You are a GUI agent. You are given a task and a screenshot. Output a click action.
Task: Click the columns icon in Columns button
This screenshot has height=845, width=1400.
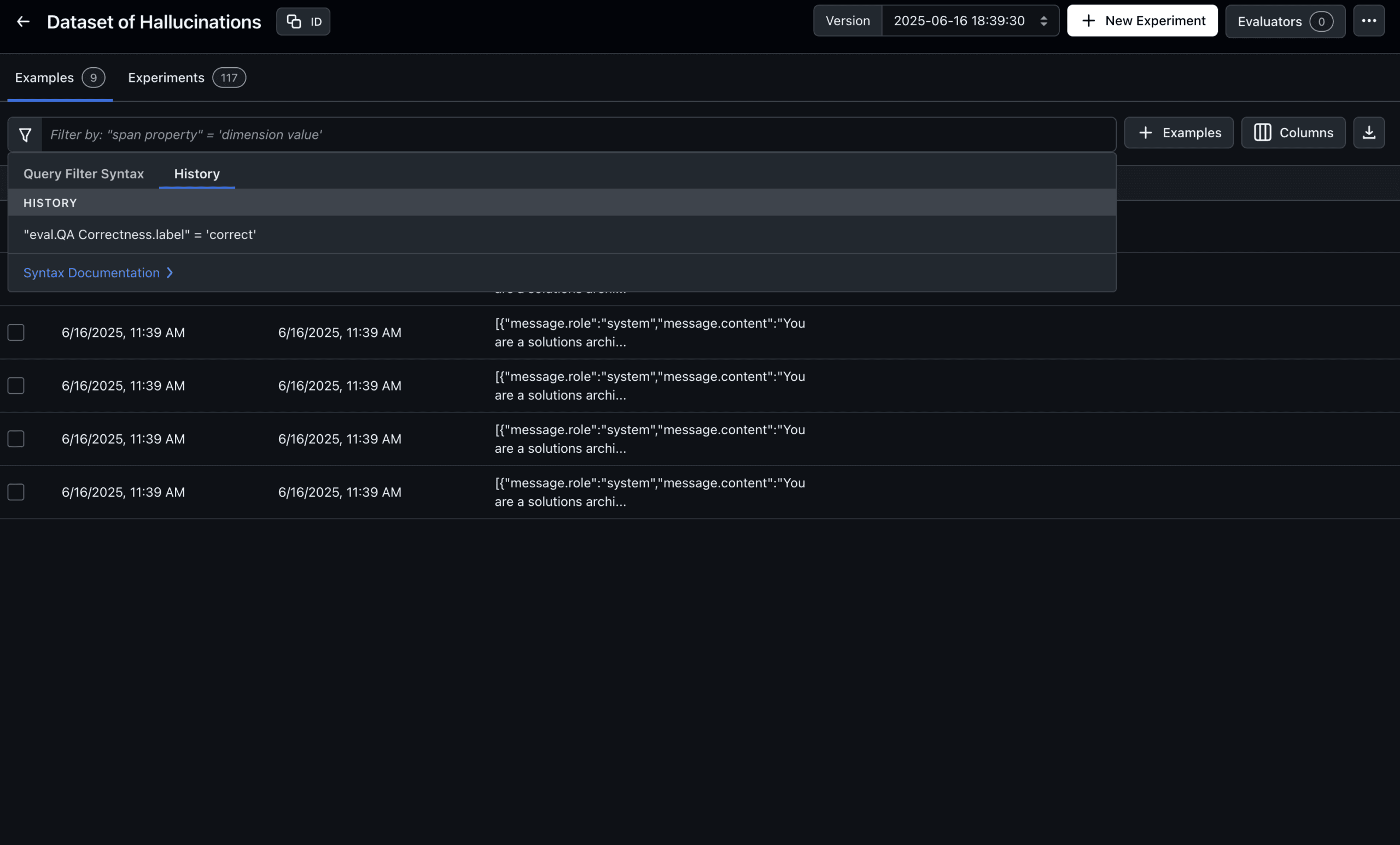click(x=1262, y=133)
